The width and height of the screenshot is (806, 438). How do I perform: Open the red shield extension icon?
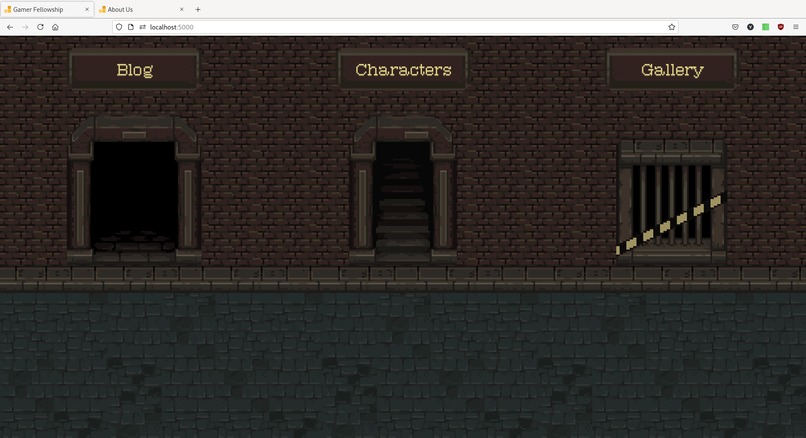780,27
